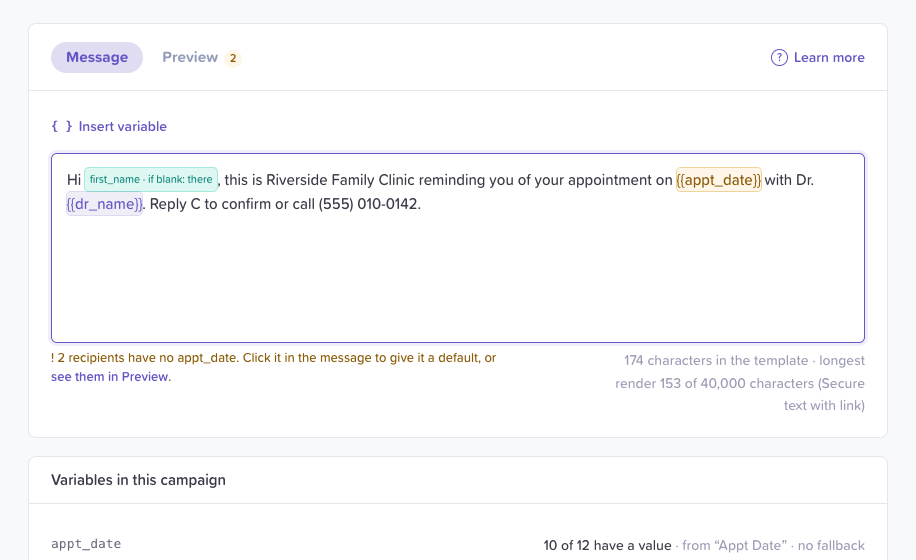Open the Preview tab
Image resolution: width=916 pixels, height=560 pixels.
[x=202, y=57]
